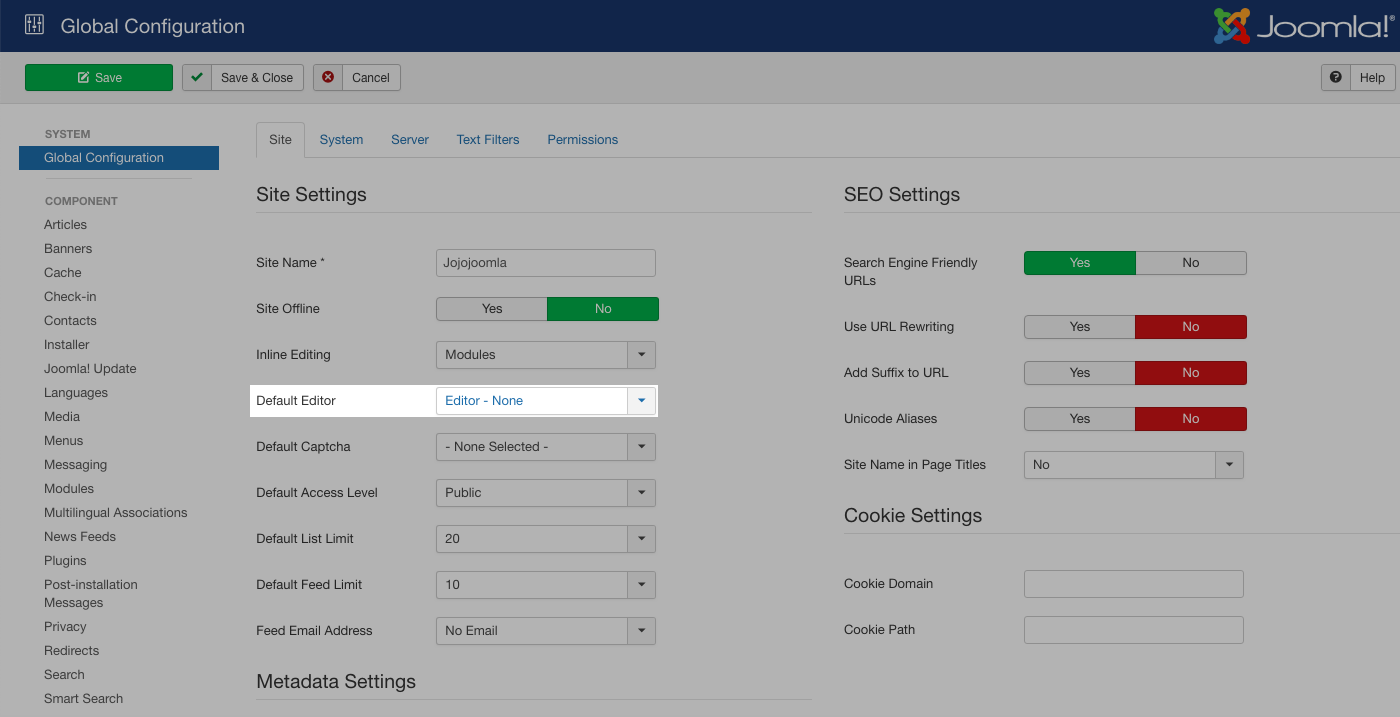Open the Default List Limit dropdown

546,539
